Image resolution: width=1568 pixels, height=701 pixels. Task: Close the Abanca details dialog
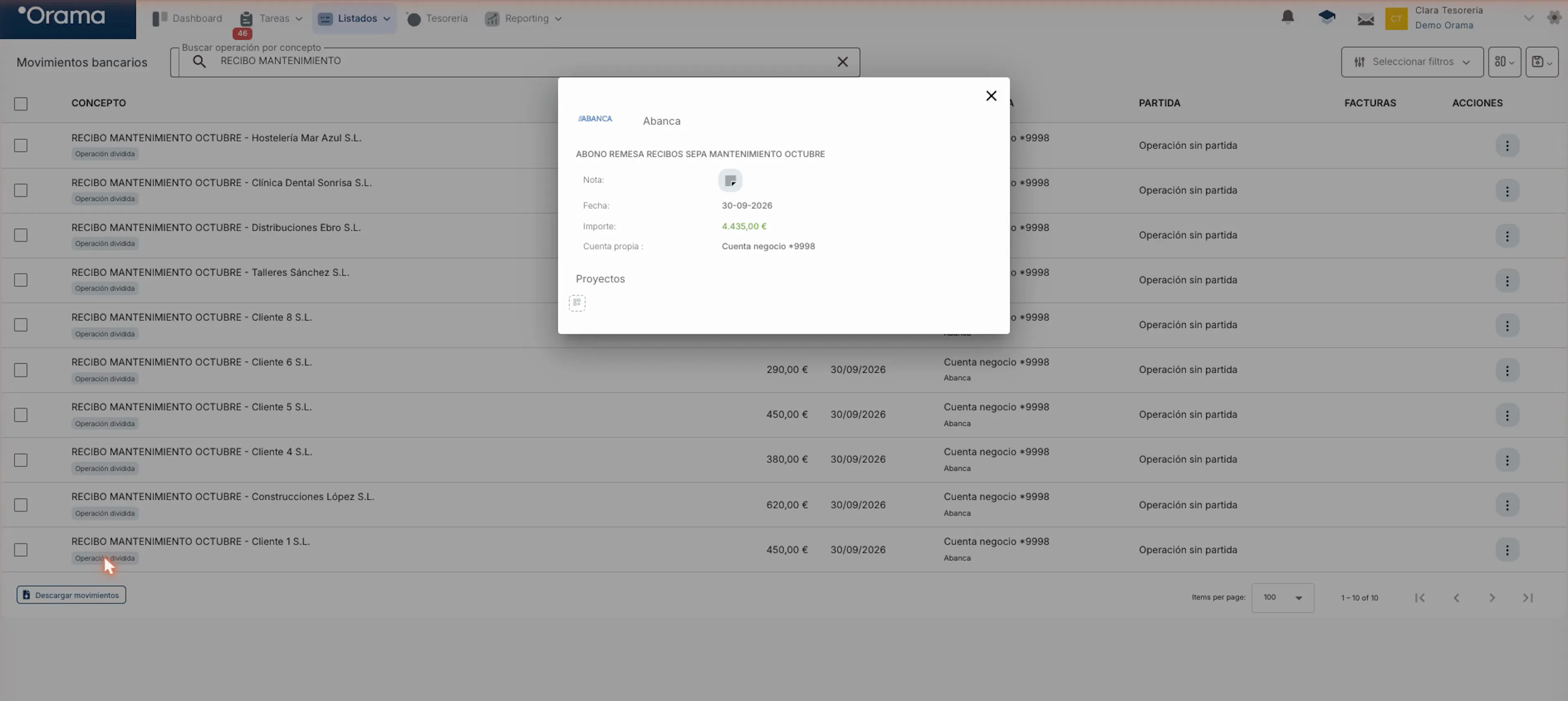pyautogui.click(x=991, y=96)
